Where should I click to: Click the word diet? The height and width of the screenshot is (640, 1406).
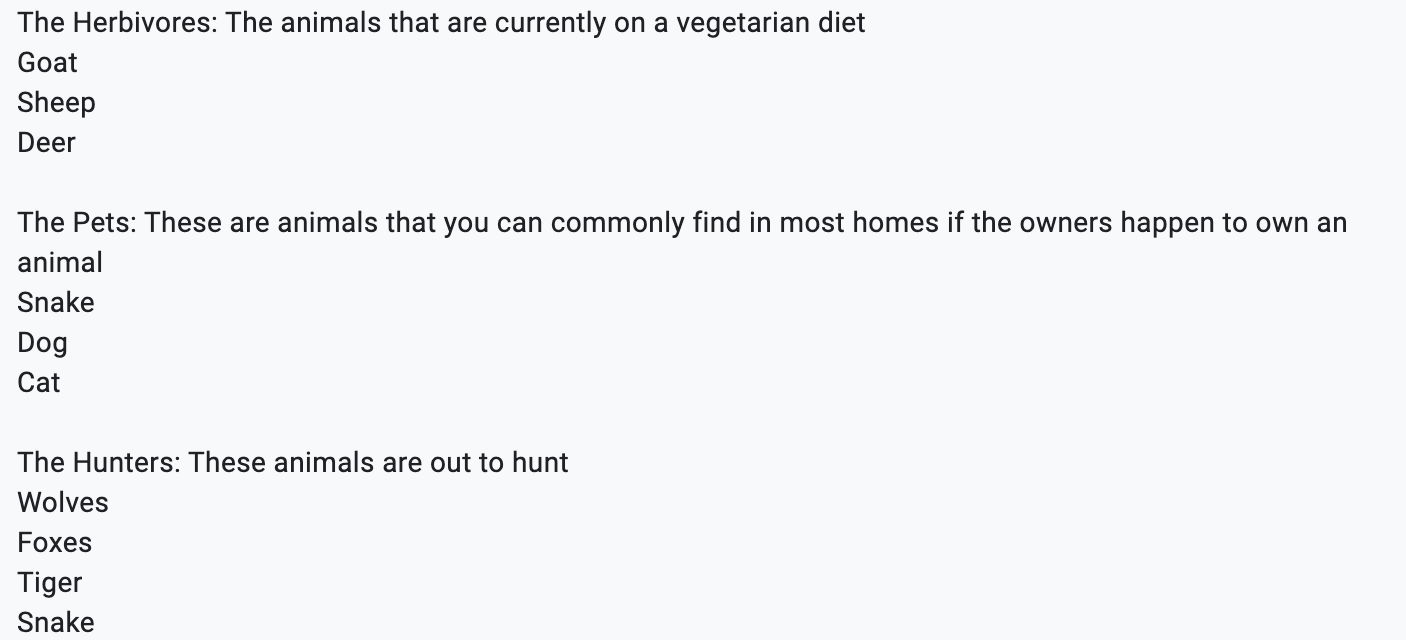coord(841,23)
